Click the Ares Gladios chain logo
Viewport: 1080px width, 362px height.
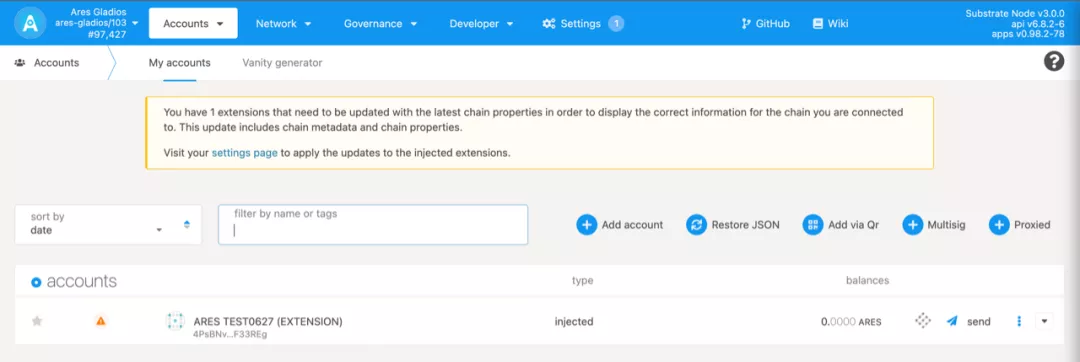(29, 23)
